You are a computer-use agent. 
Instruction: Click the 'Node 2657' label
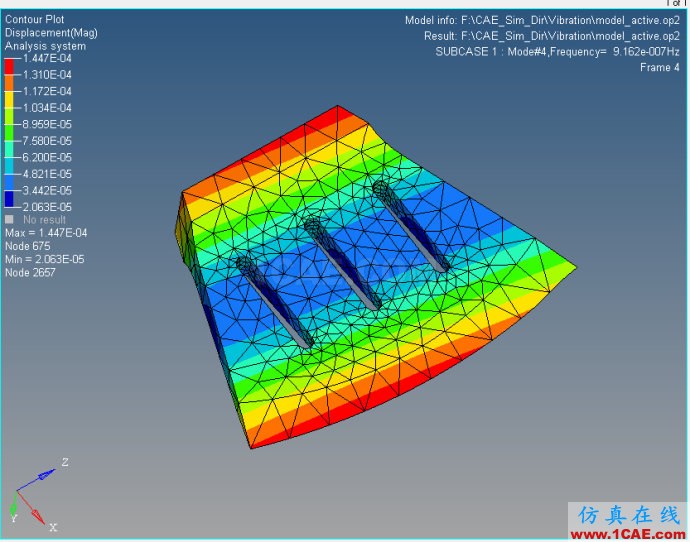tap(30, 273)
